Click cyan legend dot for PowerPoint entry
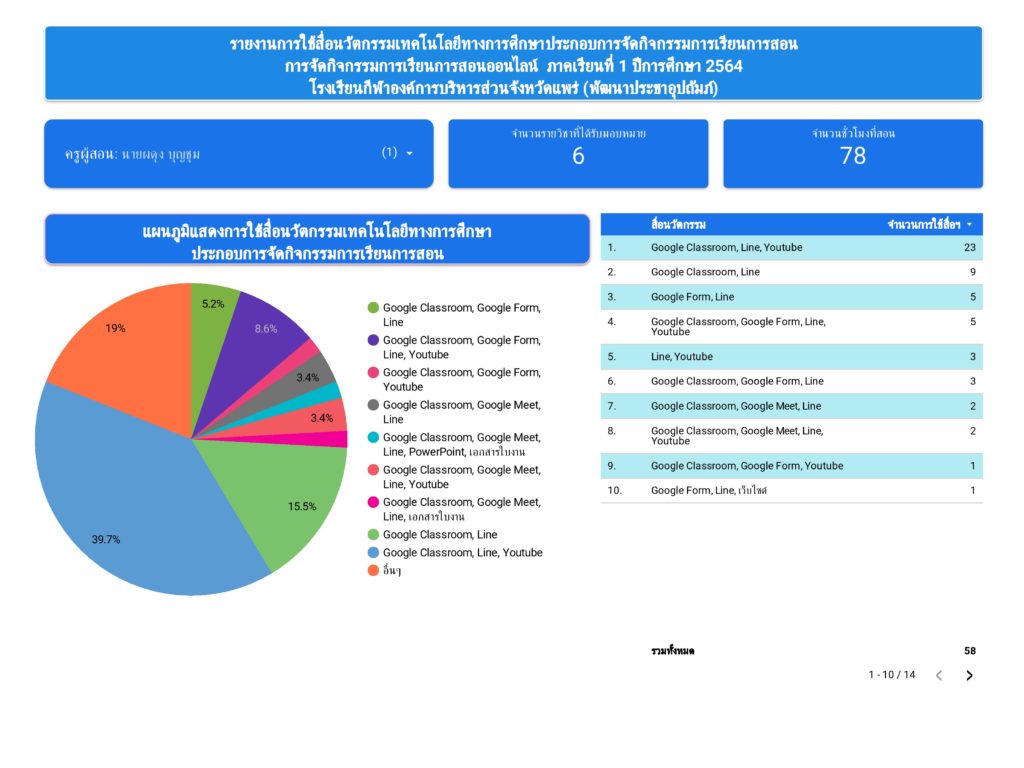 click(x=374, y=438)
